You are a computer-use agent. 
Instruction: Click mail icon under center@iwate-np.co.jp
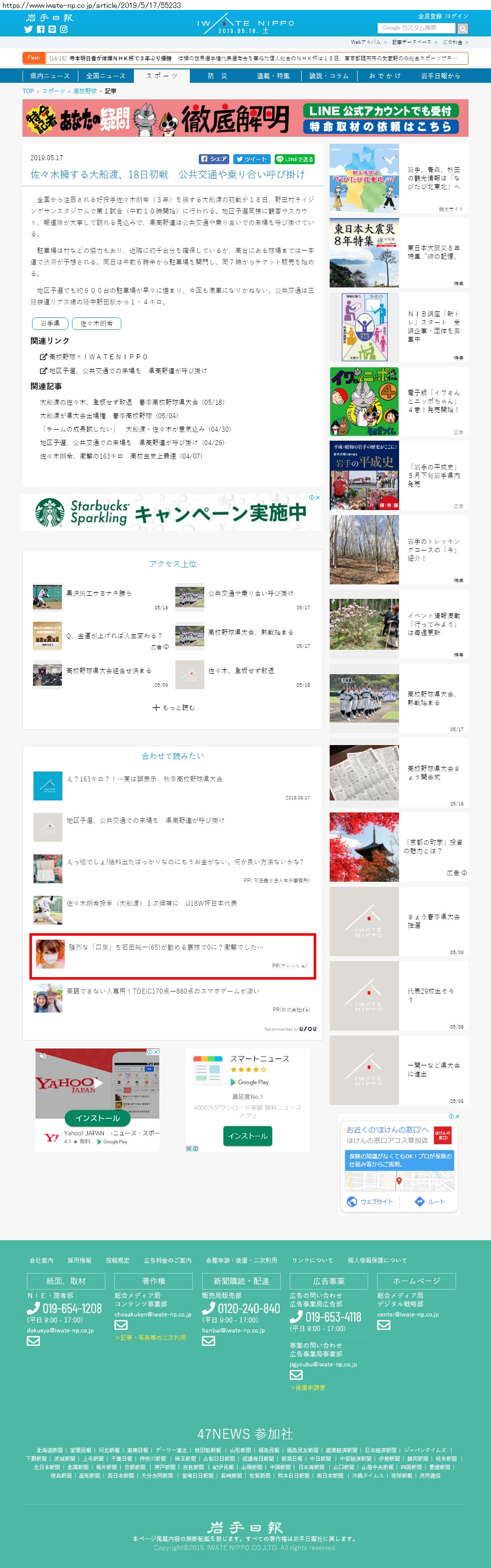tap(383, 1324)
